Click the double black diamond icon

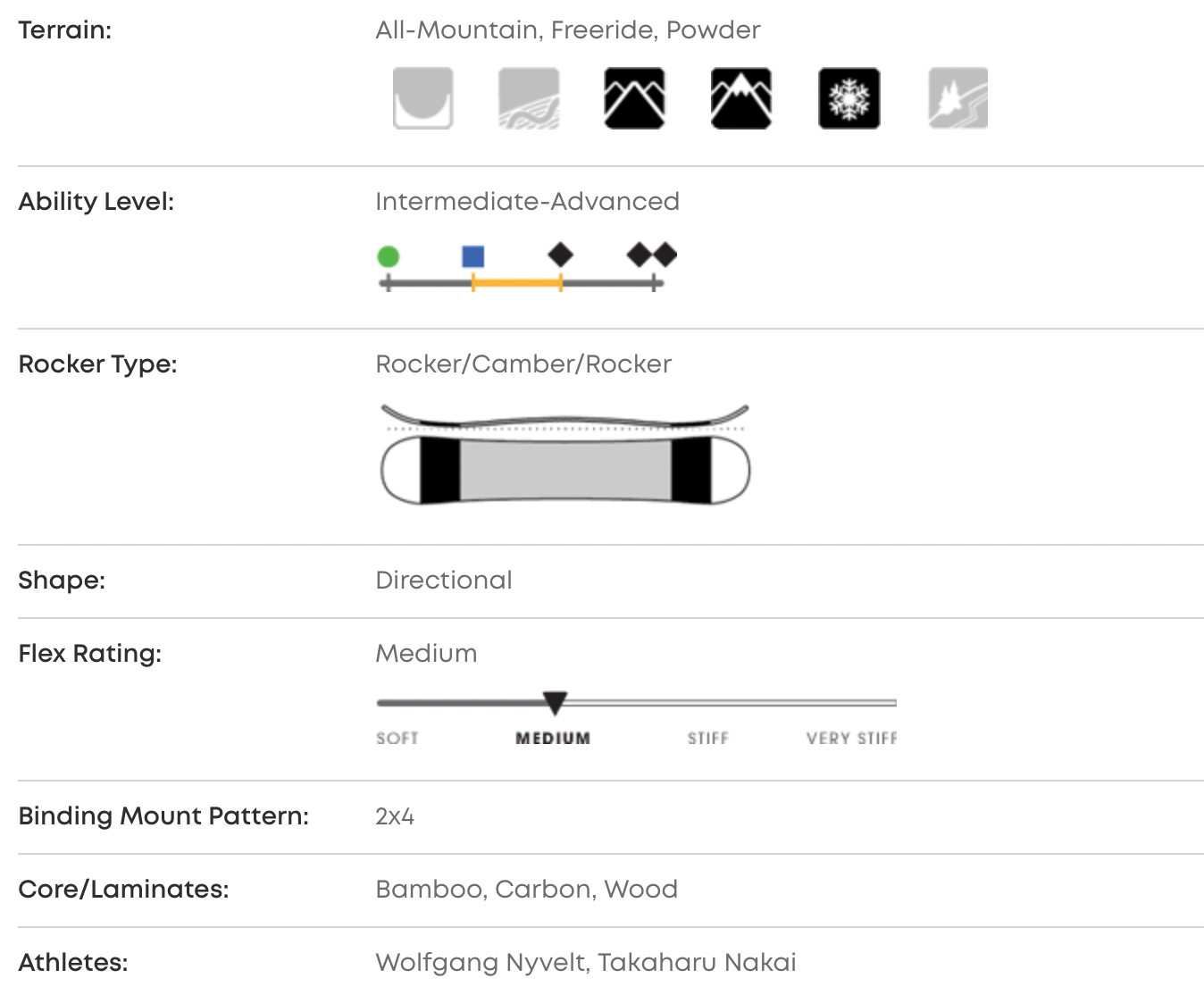click(x=652, y=255)
